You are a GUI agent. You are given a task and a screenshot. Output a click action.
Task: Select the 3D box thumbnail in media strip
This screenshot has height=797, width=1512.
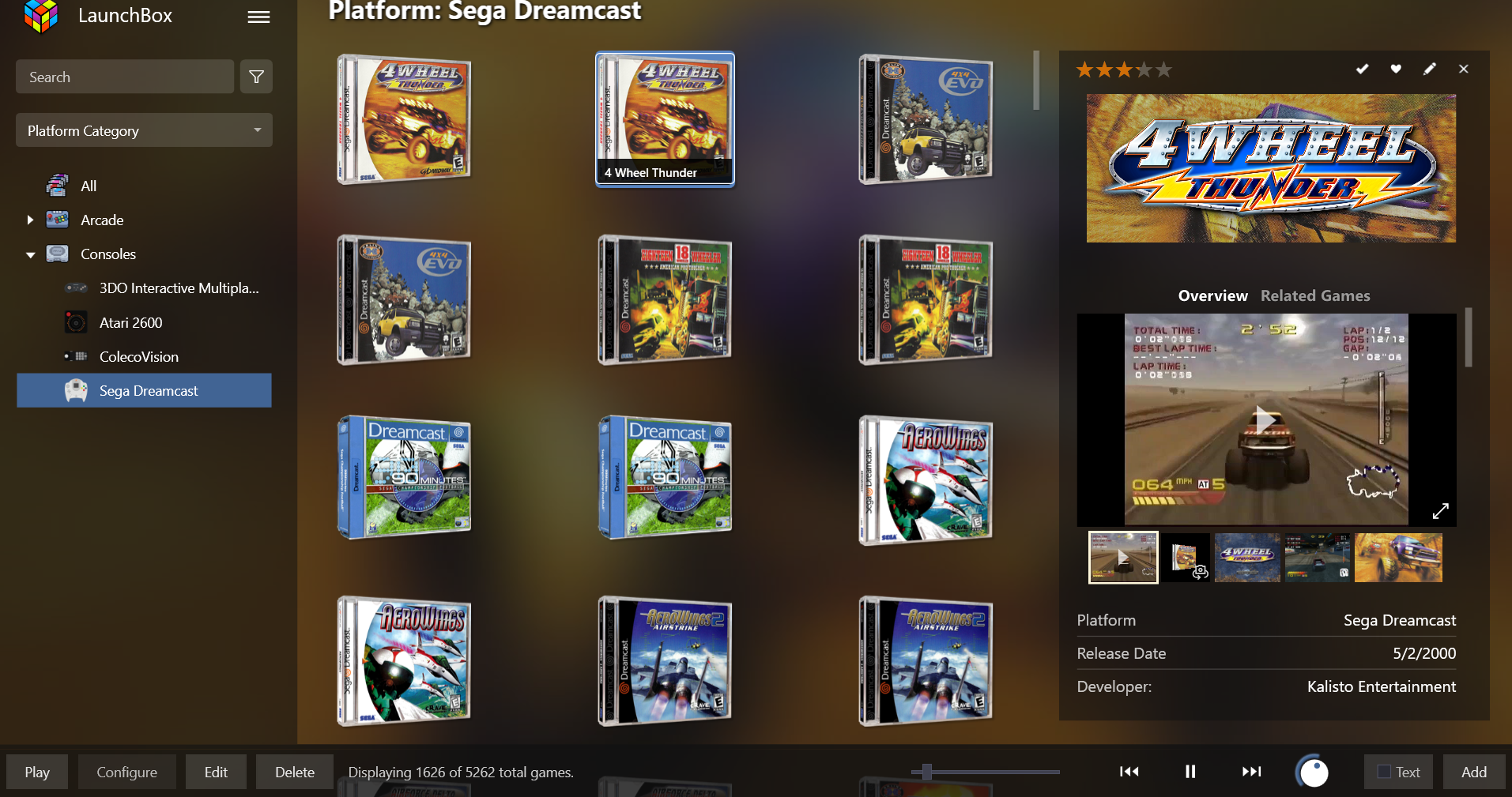click(1186, 558)
